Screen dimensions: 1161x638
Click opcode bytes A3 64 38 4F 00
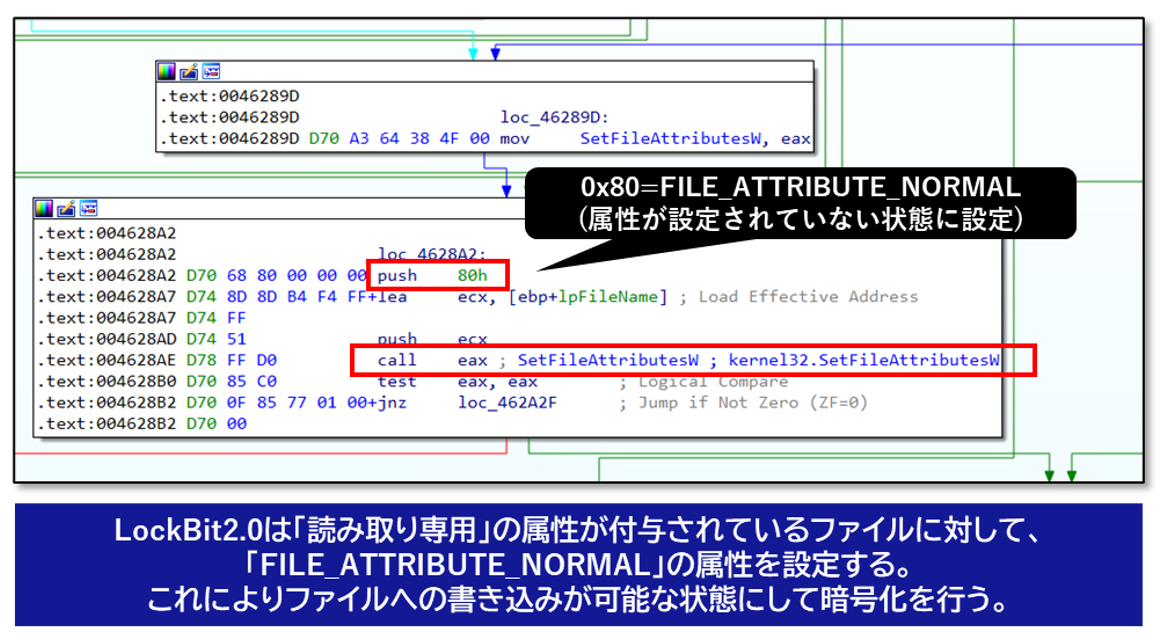coord(419,138)
